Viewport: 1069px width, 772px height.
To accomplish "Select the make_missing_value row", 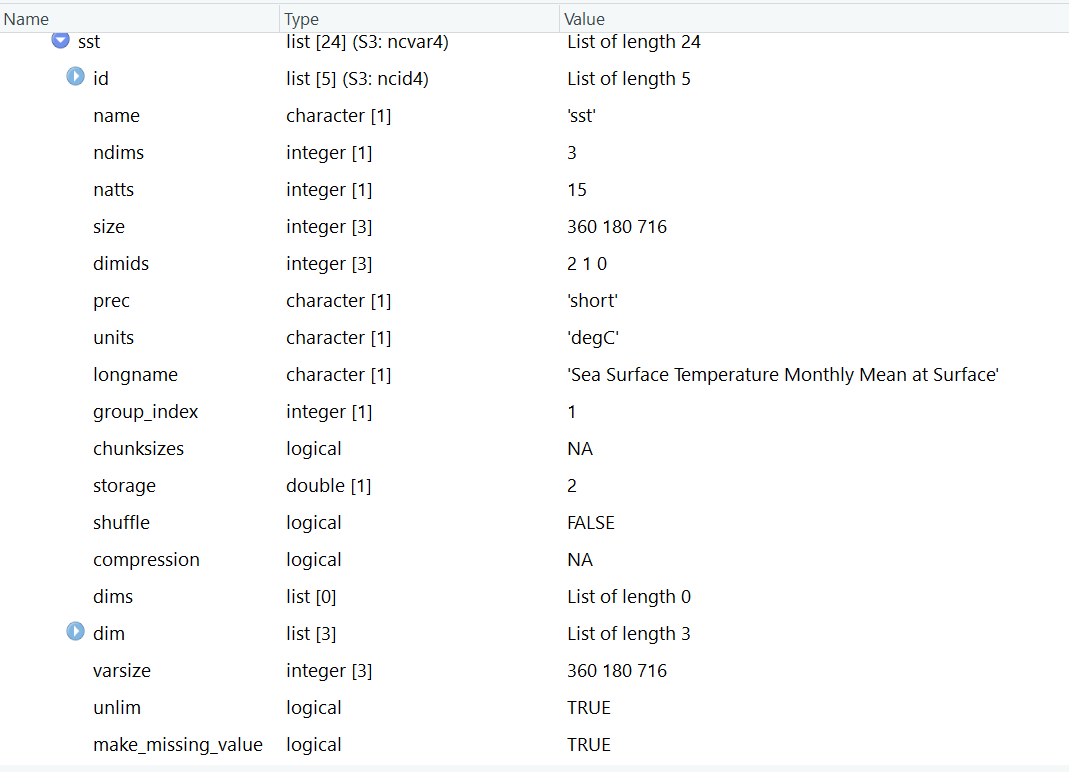I will click(177, 745).
